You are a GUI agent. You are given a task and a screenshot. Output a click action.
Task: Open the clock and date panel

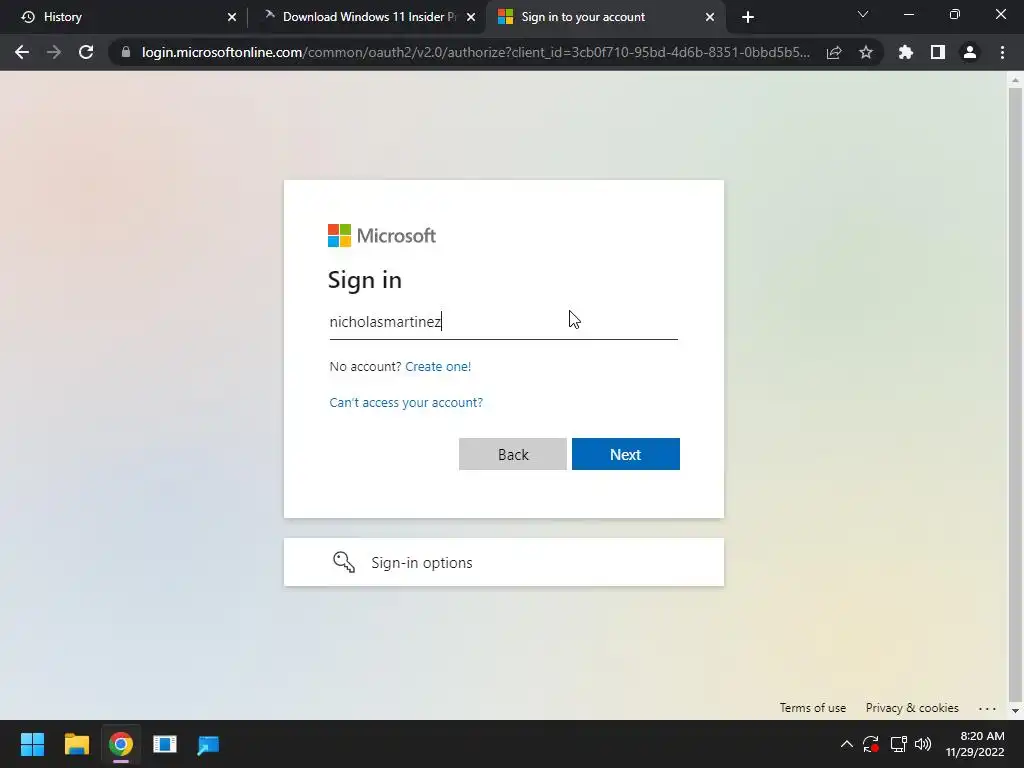click(x=975, y=744)
